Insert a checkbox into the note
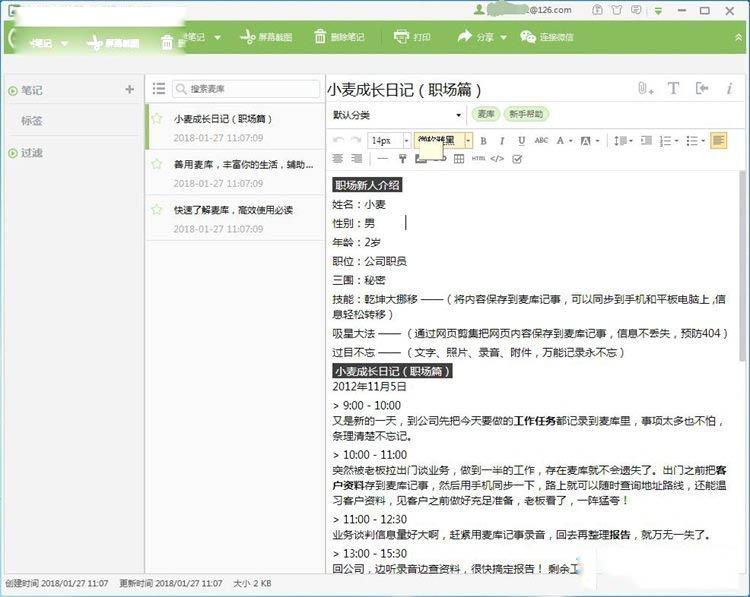The height and width of the screenshot is (597, 750). pos(517,159)
